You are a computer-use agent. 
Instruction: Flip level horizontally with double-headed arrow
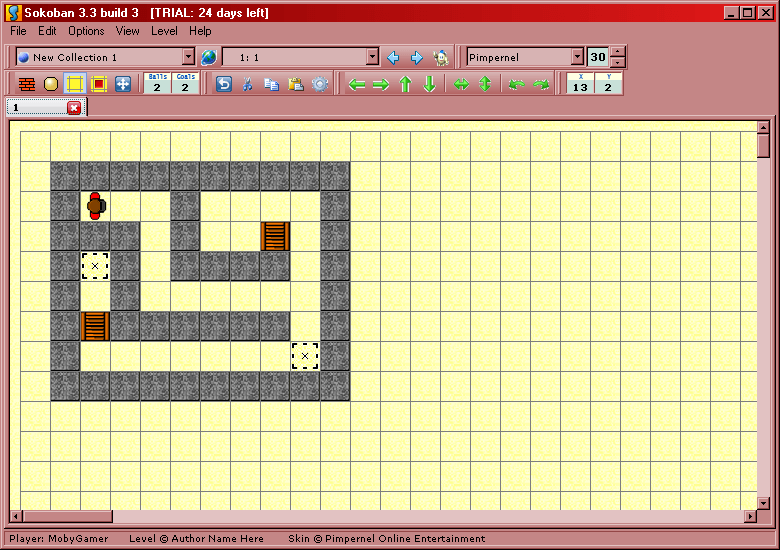click(x=461, y=84)
